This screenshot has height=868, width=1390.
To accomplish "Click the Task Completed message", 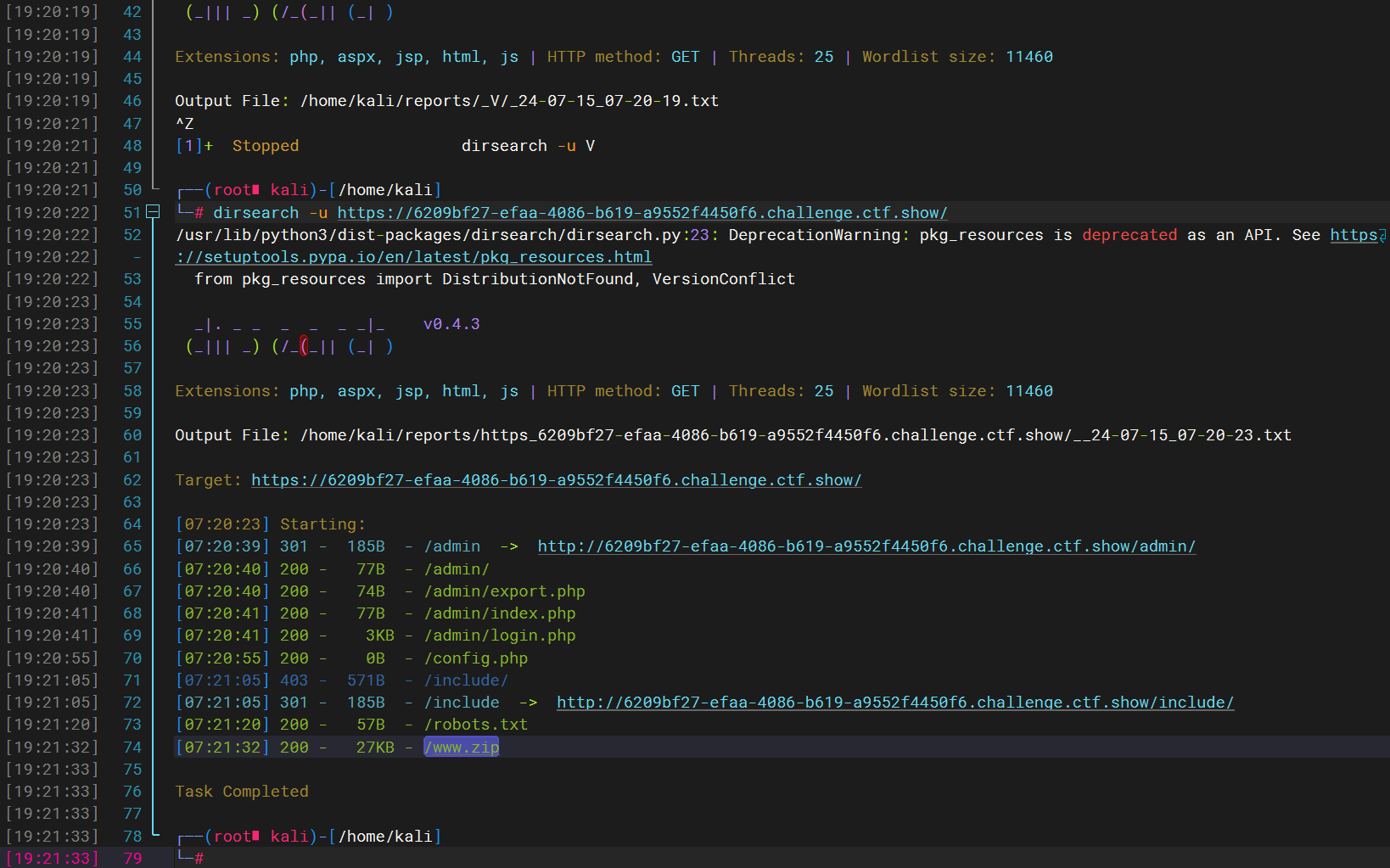I will [x=242, y=792].
